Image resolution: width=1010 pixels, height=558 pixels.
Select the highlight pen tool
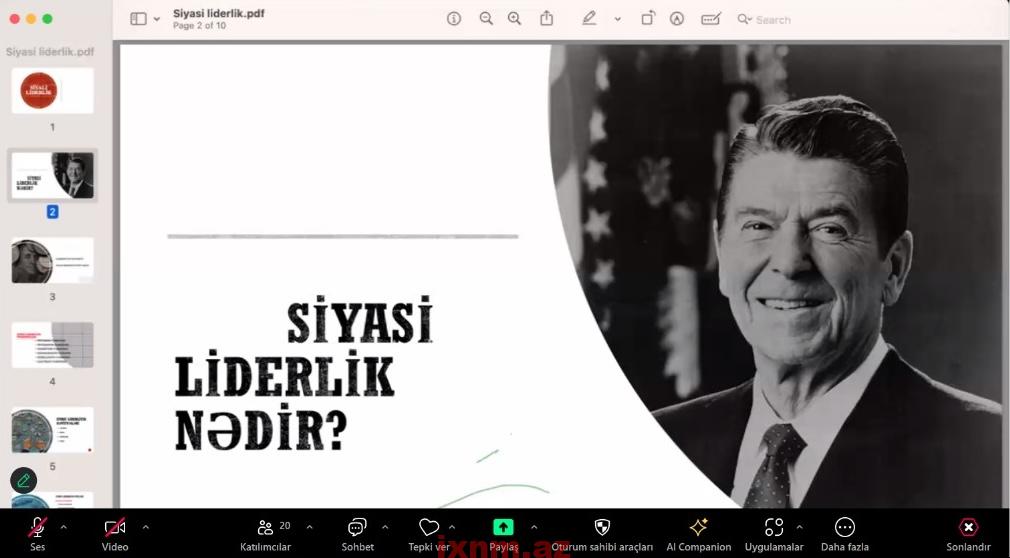590,19
